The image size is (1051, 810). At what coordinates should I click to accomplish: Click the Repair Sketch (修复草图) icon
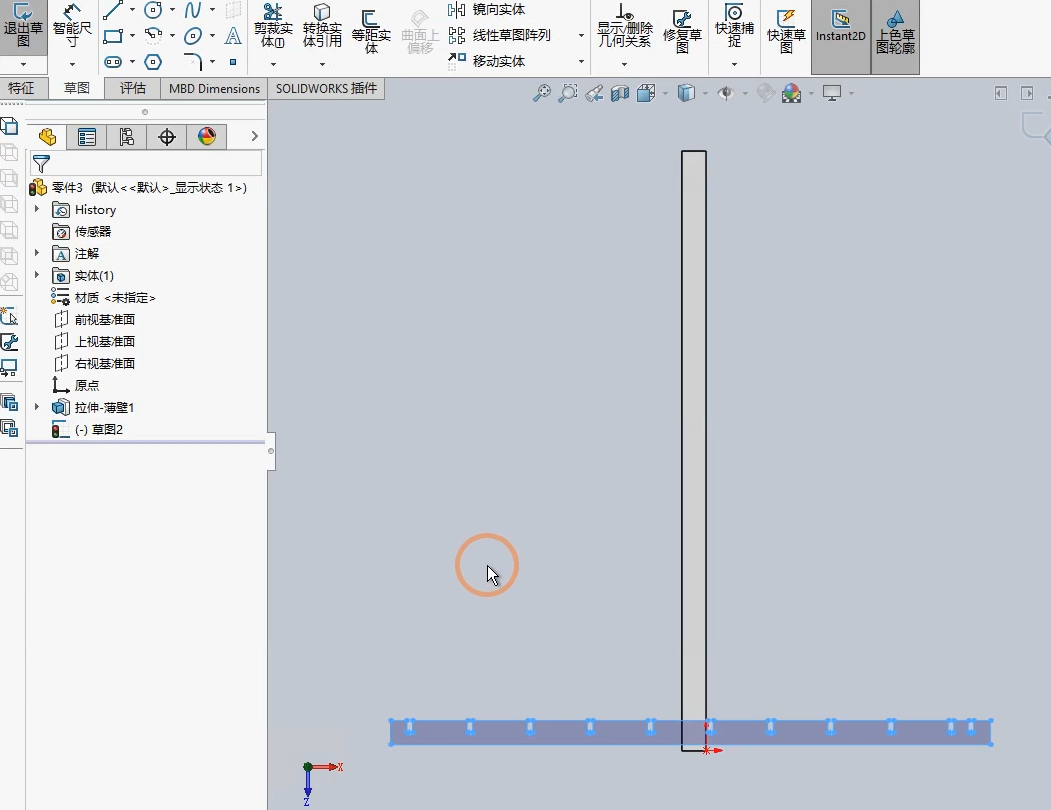point(682,30)
